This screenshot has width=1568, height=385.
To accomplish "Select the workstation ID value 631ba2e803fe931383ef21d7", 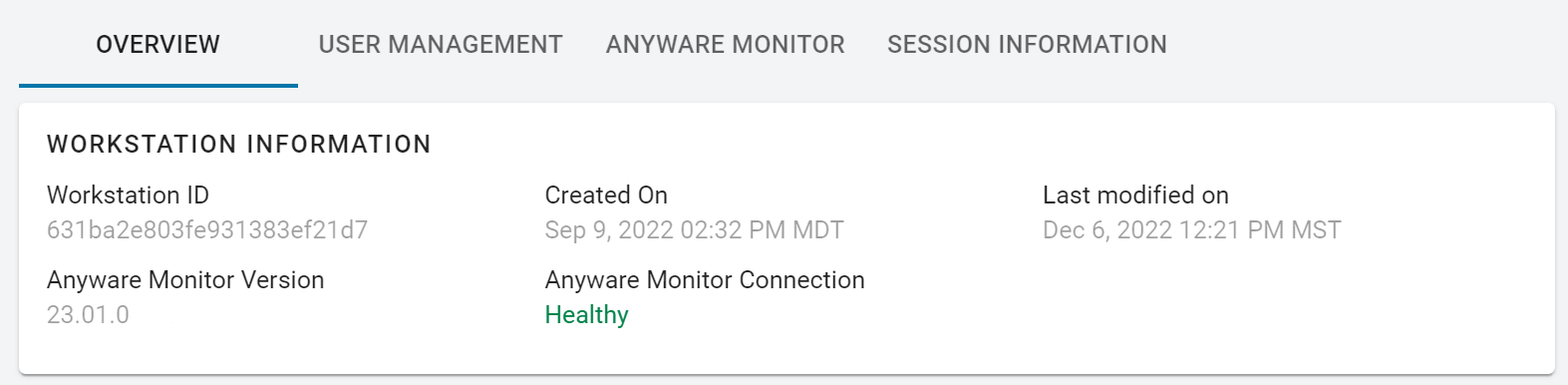I will click(207, 230).
